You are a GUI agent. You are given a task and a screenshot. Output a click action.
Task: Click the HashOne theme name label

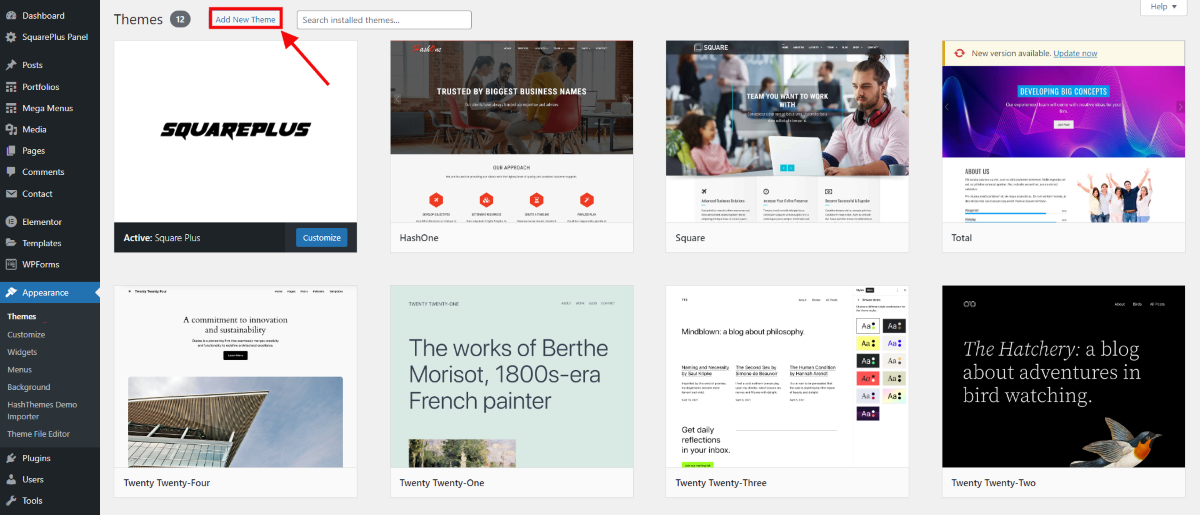[x=419, y=238]
